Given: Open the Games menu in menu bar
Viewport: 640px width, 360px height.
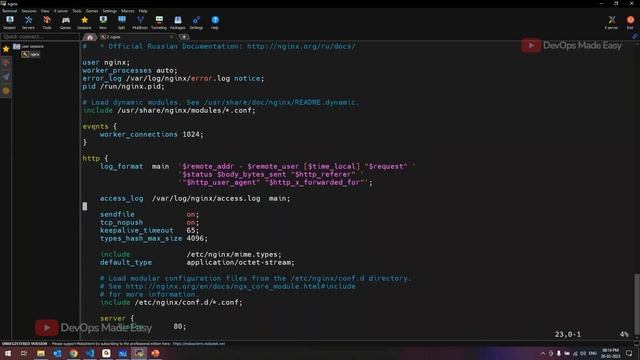Looking at the screenshot, I should (92, 11).
